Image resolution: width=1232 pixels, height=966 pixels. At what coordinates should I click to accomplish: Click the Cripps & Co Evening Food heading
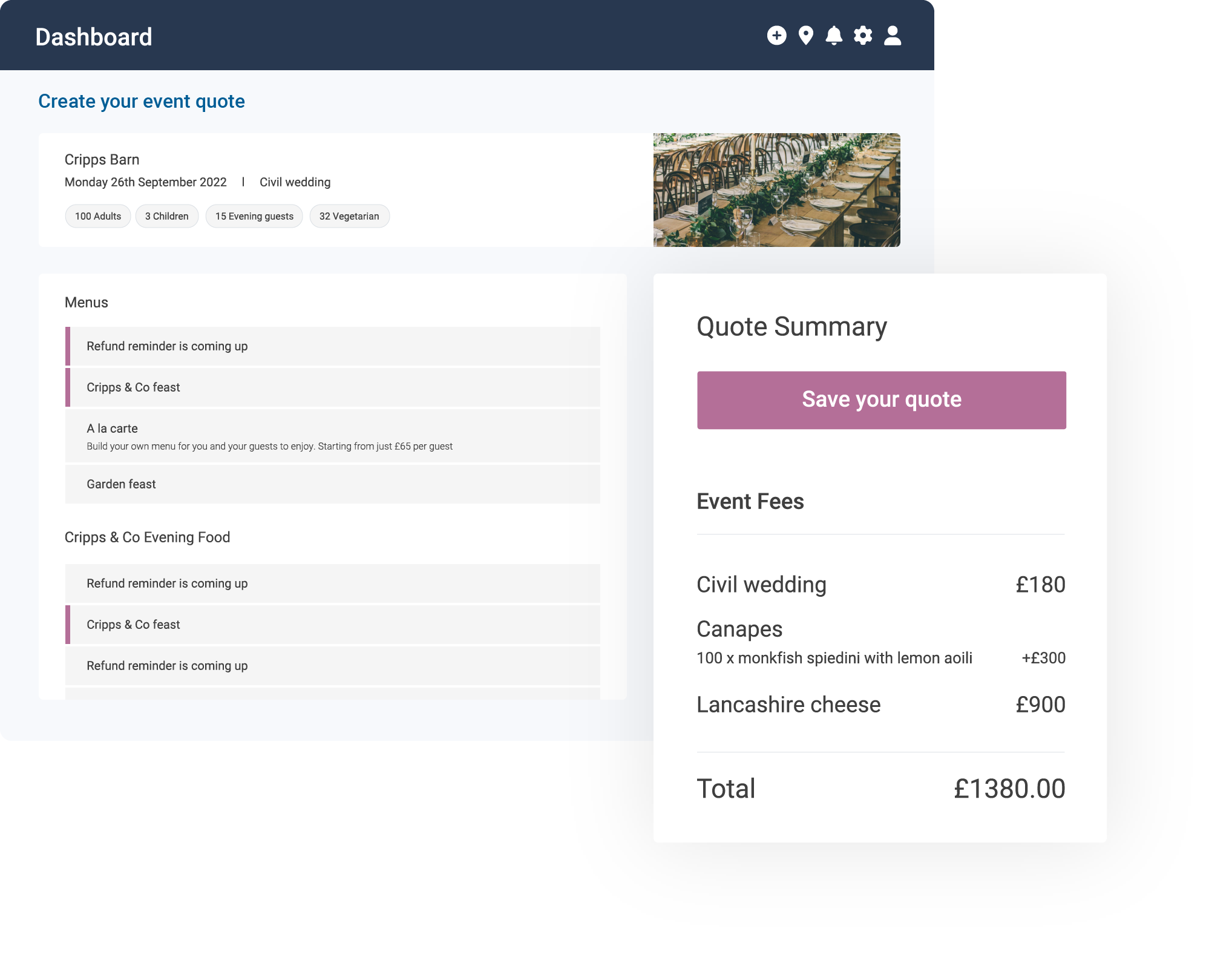148,537
